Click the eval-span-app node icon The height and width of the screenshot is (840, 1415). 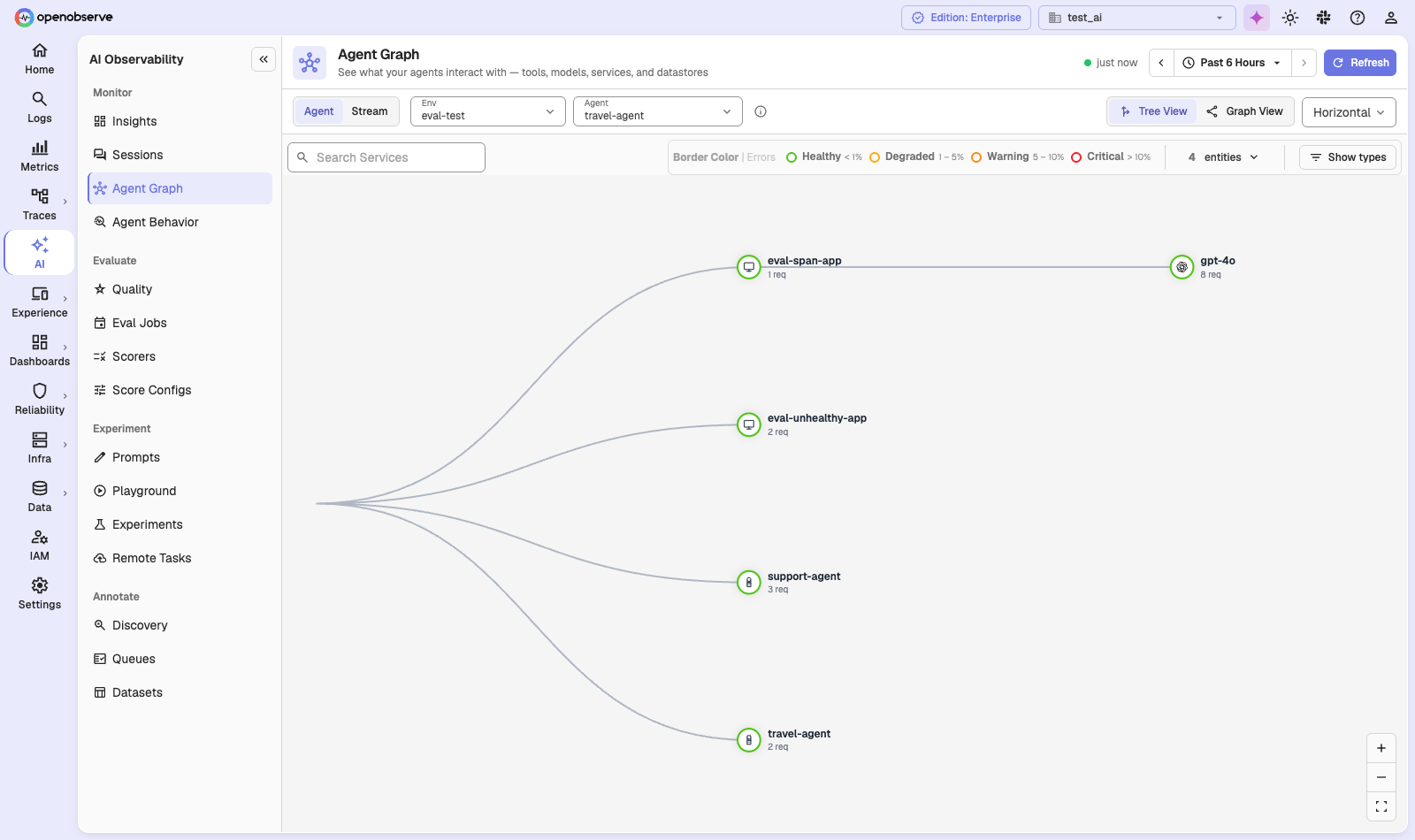click(749, 267)
